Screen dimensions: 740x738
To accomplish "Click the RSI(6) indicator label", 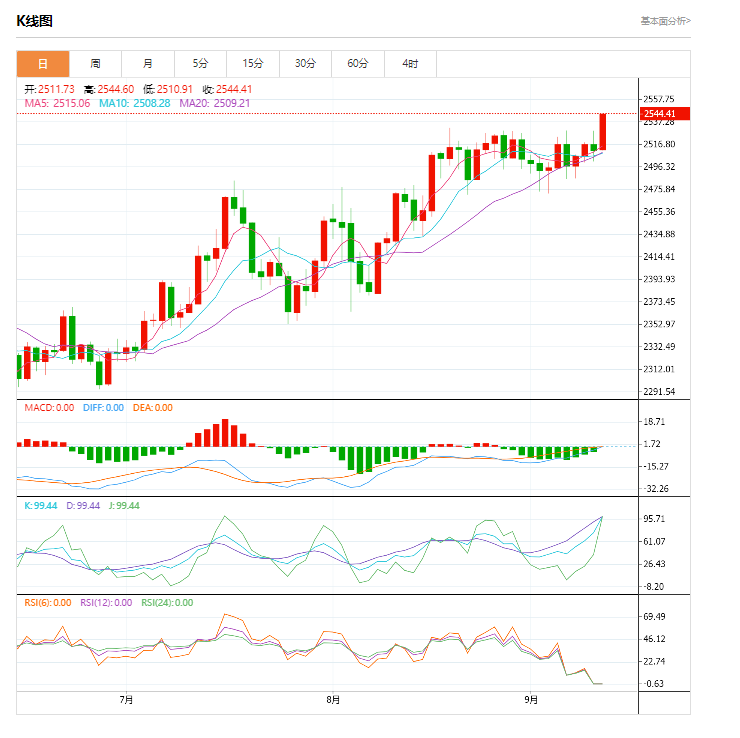I will click(48, 603).
